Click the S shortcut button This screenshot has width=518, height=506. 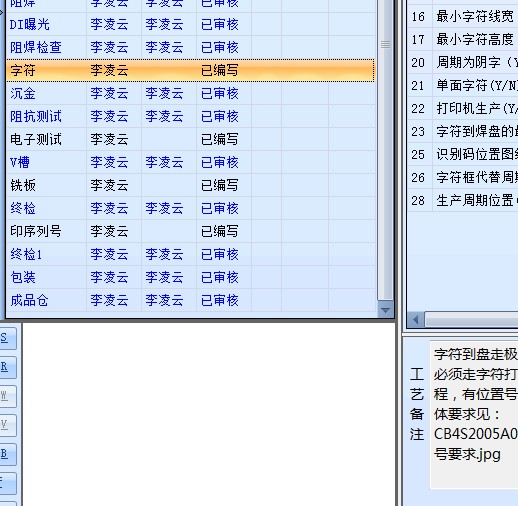pos(7,338)
